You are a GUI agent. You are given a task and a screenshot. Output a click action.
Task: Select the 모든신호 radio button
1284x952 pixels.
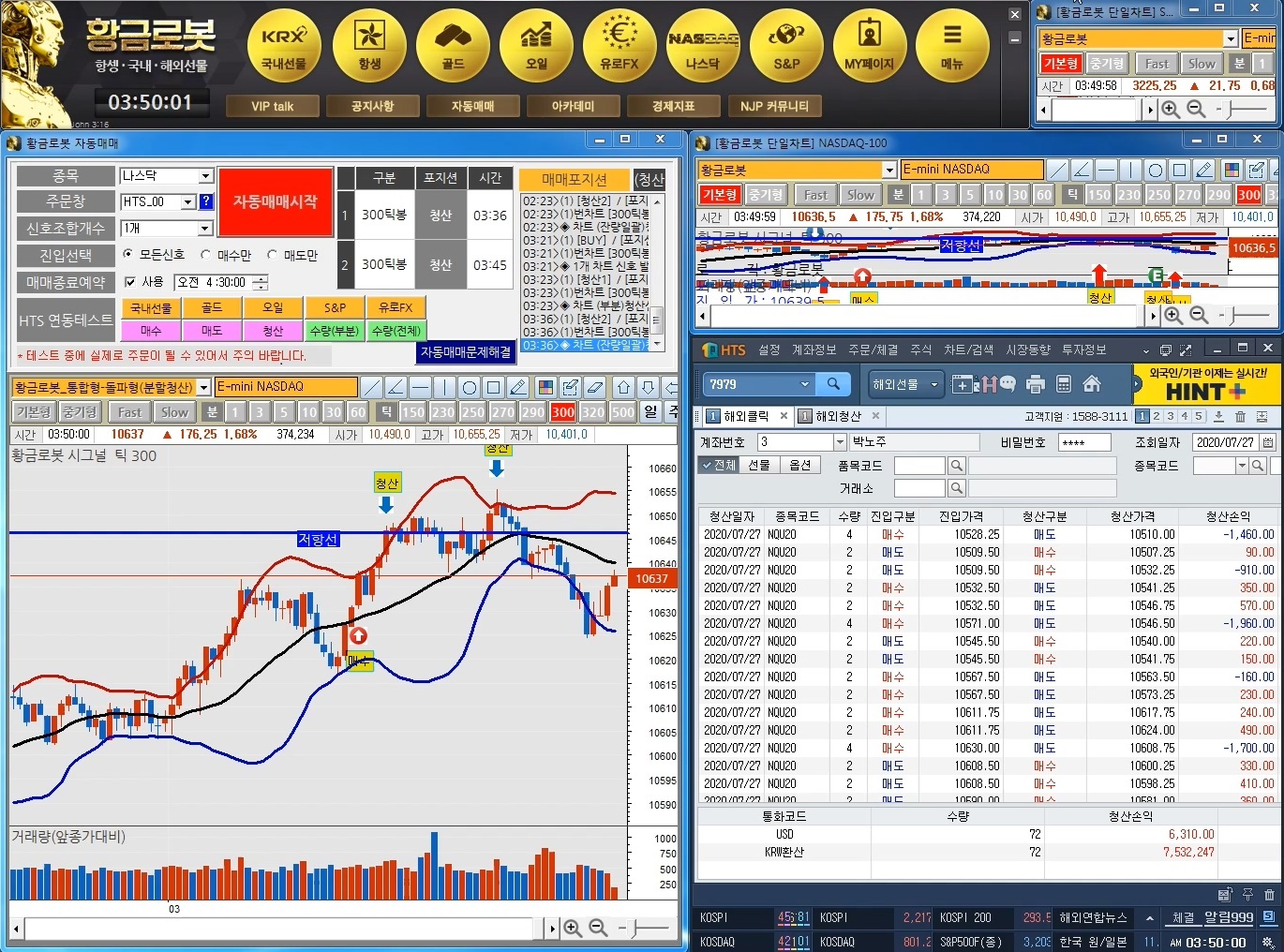(128, 255)
